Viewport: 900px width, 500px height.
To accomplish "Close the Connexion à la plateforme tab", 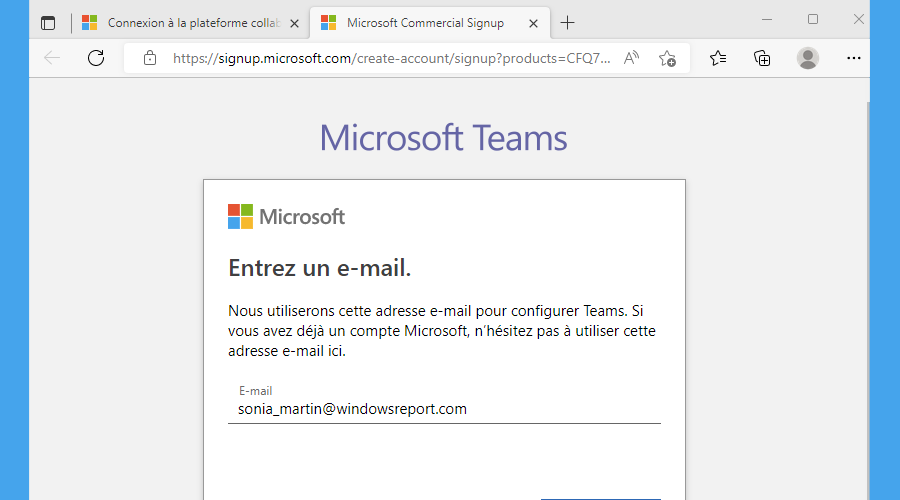I will pos(294,24).
